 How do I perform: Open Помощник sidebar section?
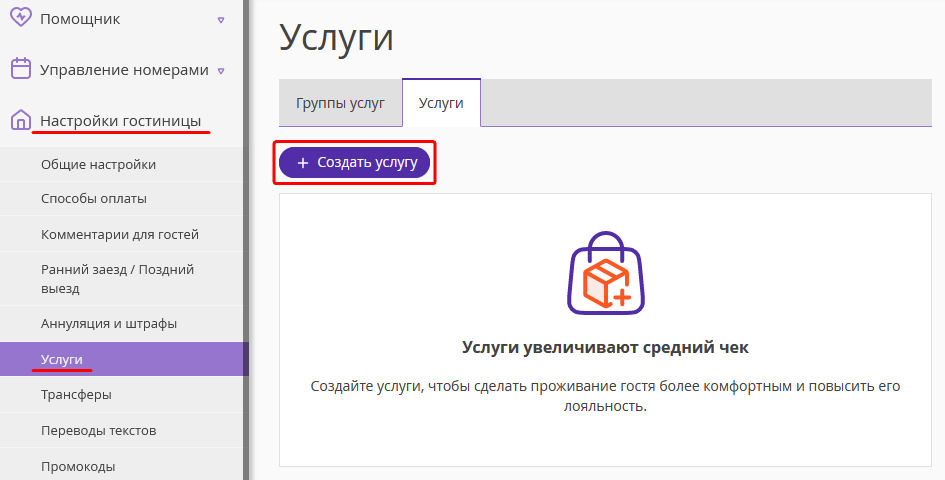[80, 19]
